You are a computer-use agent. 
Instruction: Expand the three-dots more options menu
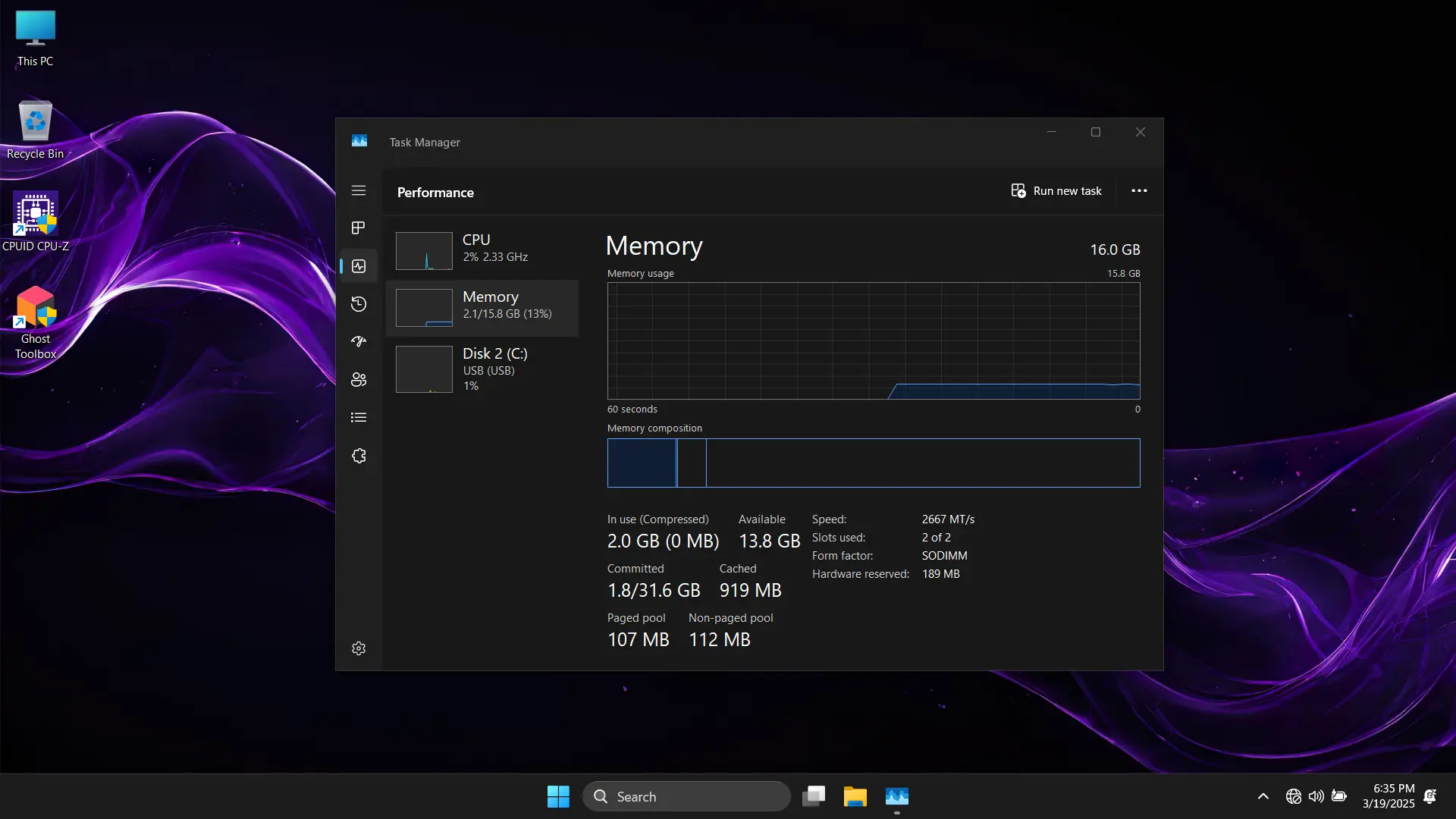click(x=1139, y=191)
